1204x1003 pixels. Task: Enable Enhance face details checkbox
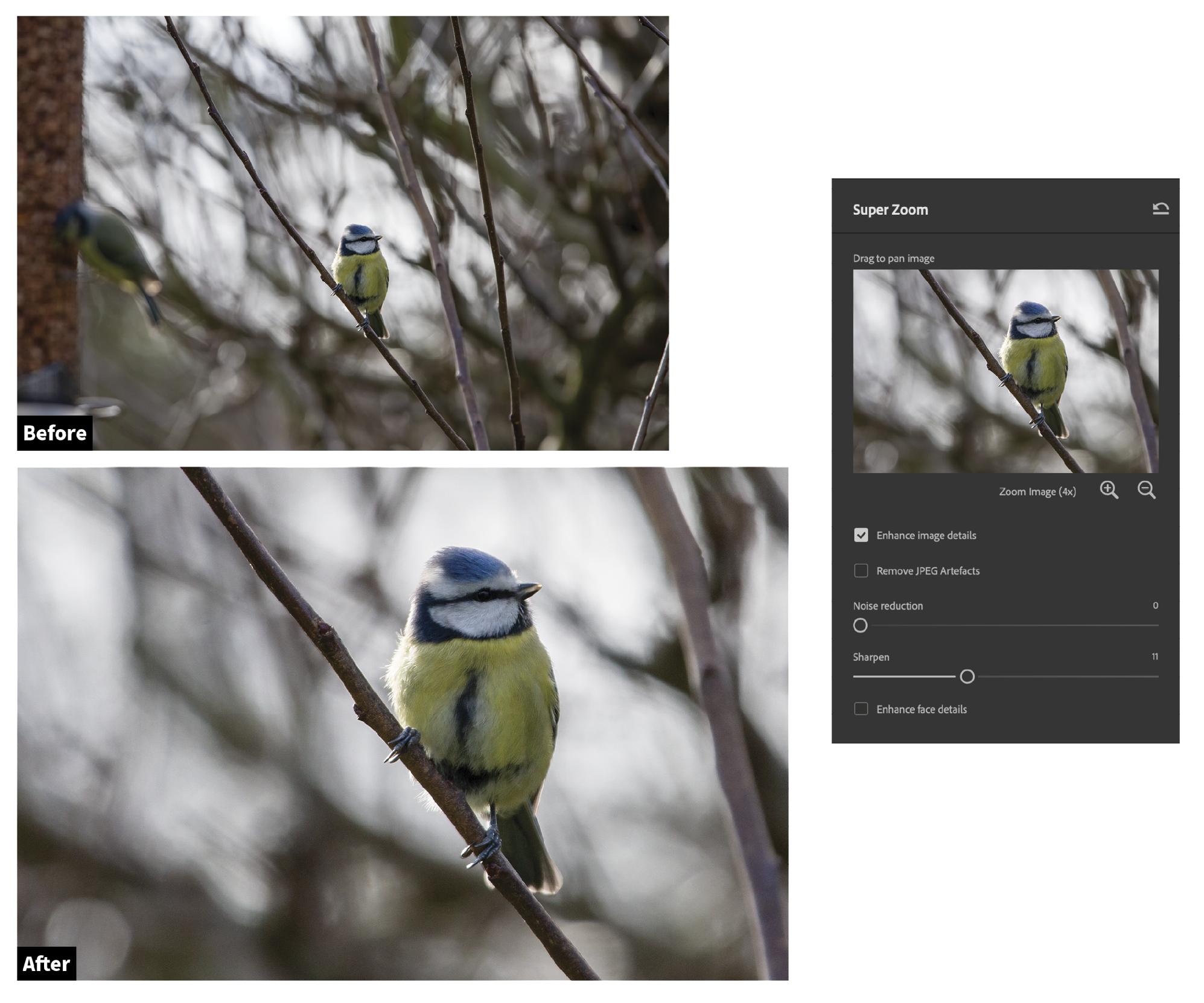pos(861,709)
